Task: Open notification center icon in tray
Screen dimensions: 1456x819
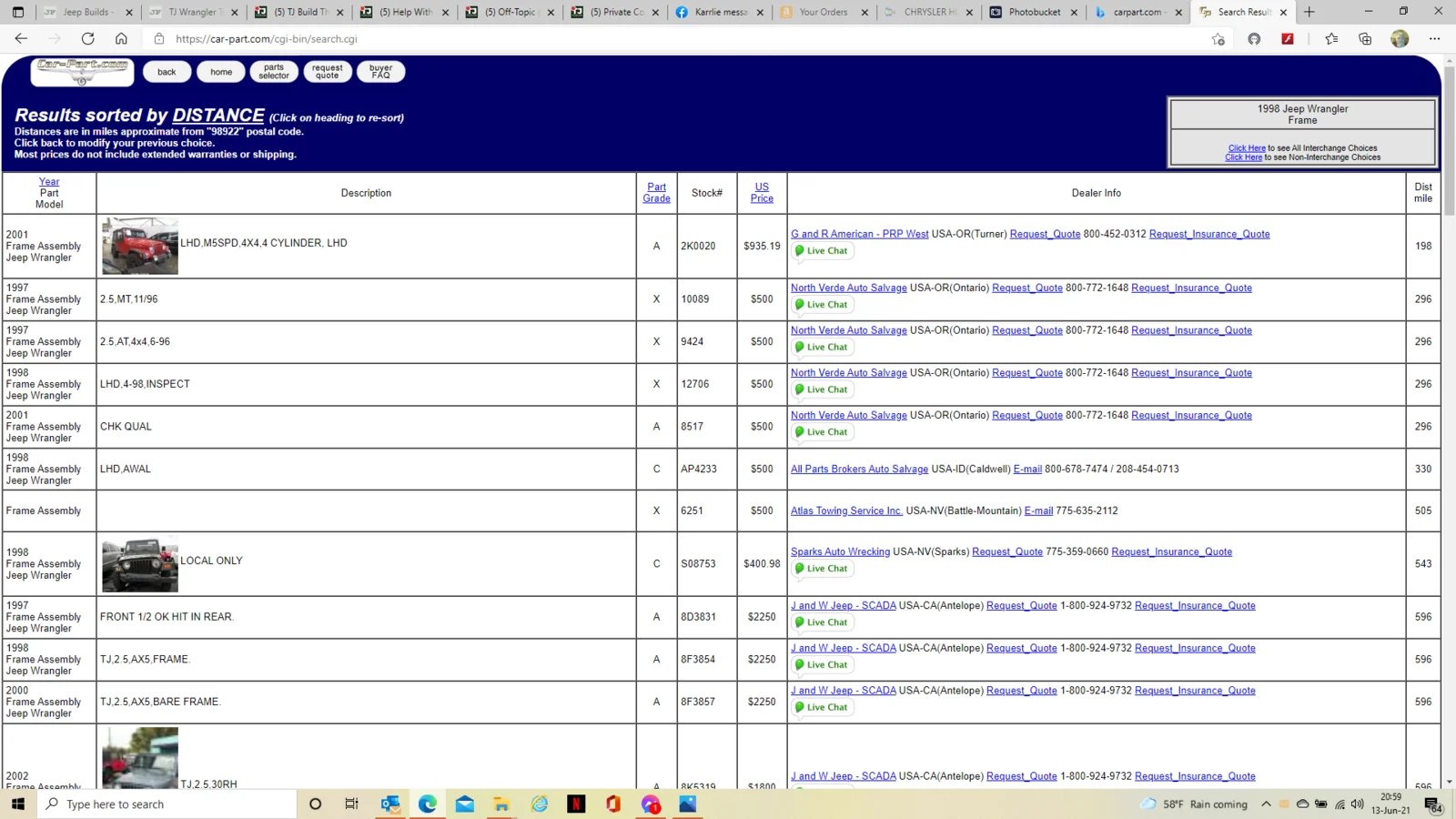Action: [1432, 804]
